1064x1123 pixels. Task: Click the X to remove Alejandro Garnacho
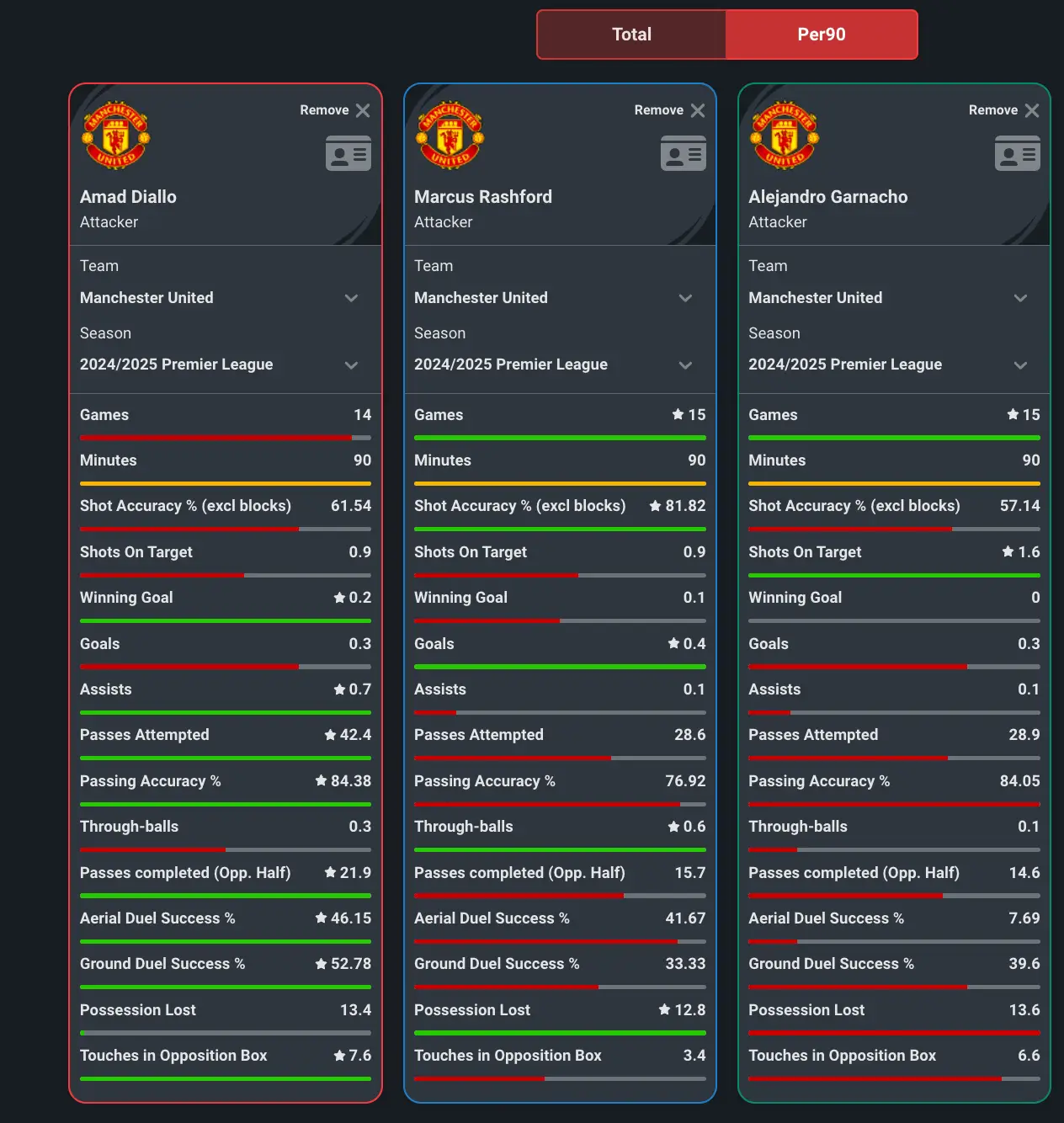click(1031, 109)
